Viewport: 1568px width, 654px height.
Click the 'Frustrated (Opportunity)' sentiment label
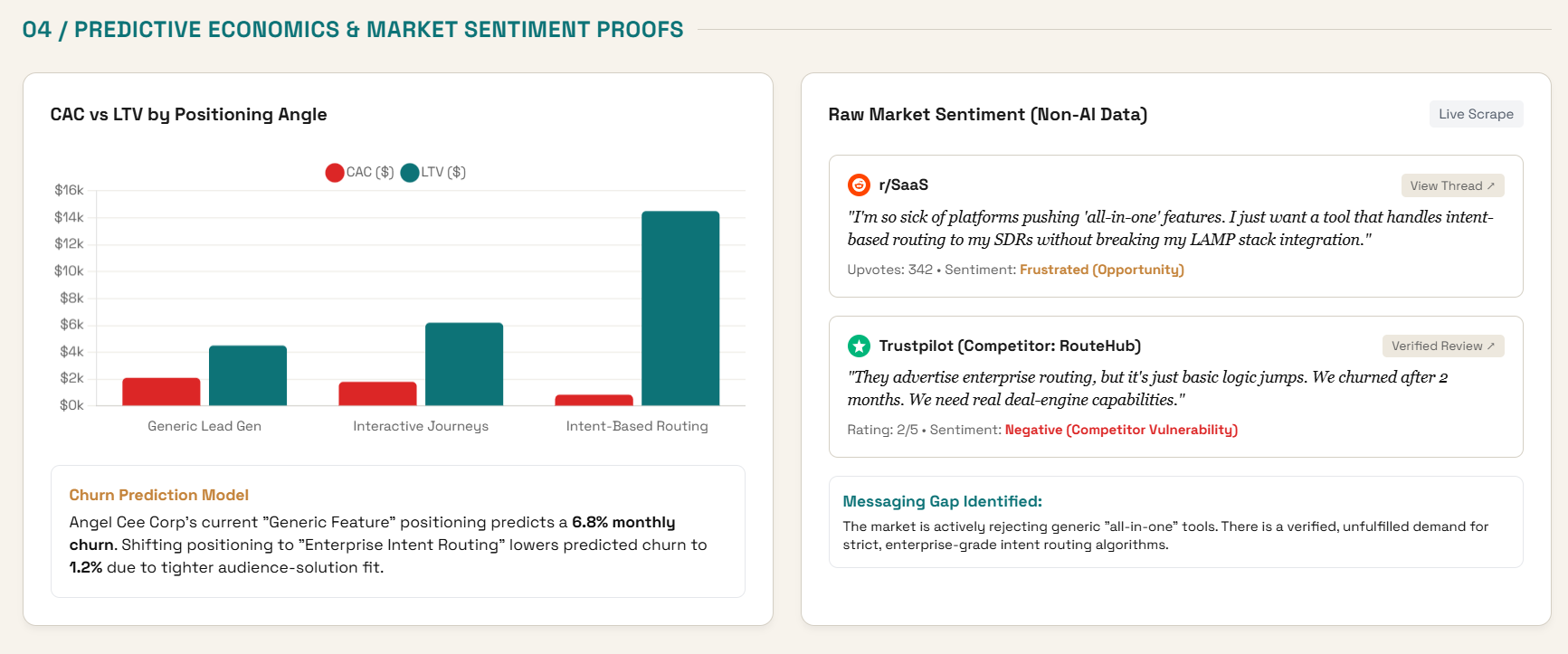point(1101,270)
